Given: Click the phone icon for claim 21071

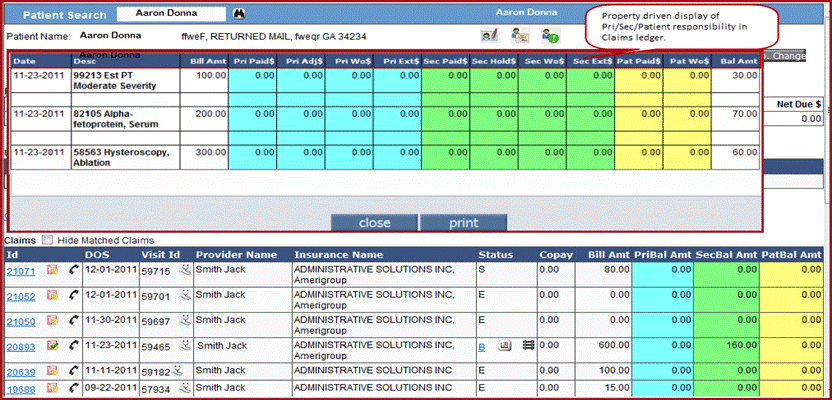Looking at the screenshot, I should point(73,271).
